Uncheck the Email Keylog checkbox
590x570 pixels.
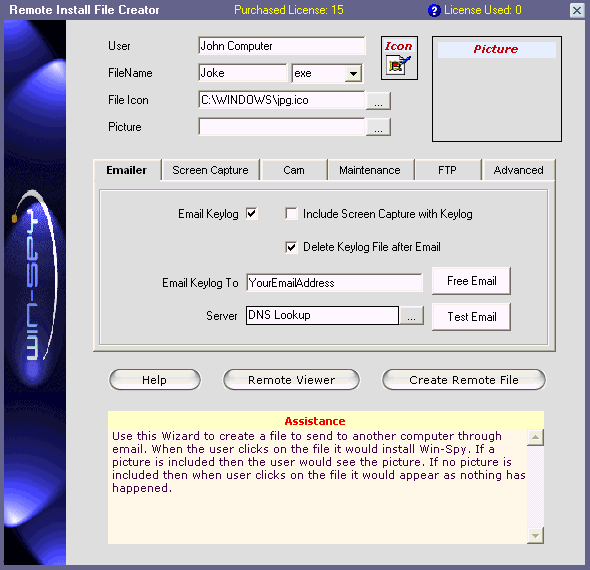coord(251,214)
